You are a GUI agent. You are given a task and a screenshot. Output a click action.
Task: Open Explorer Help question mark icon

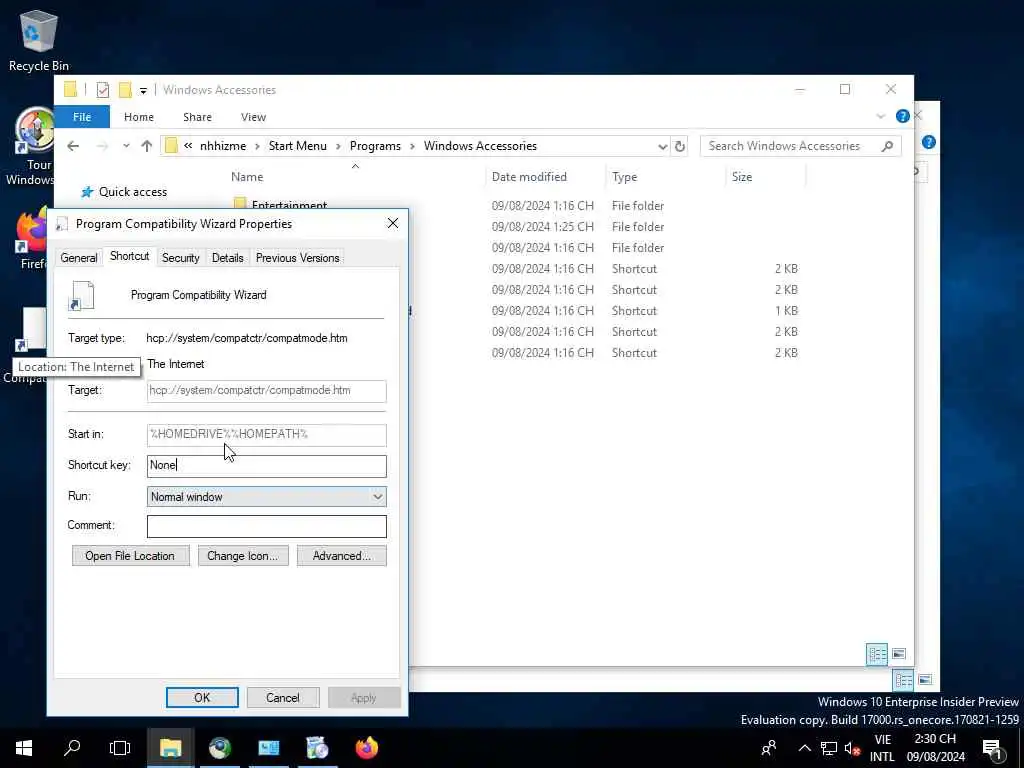(x=903, y=116)
